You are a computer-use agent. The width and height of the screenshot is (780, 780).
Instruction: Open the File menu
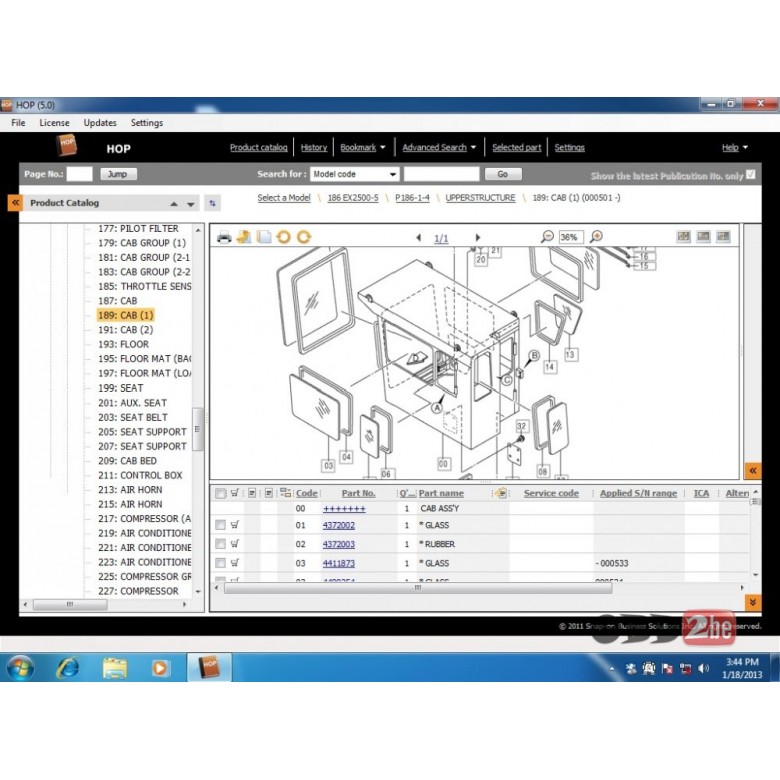[x=18, y=123]
